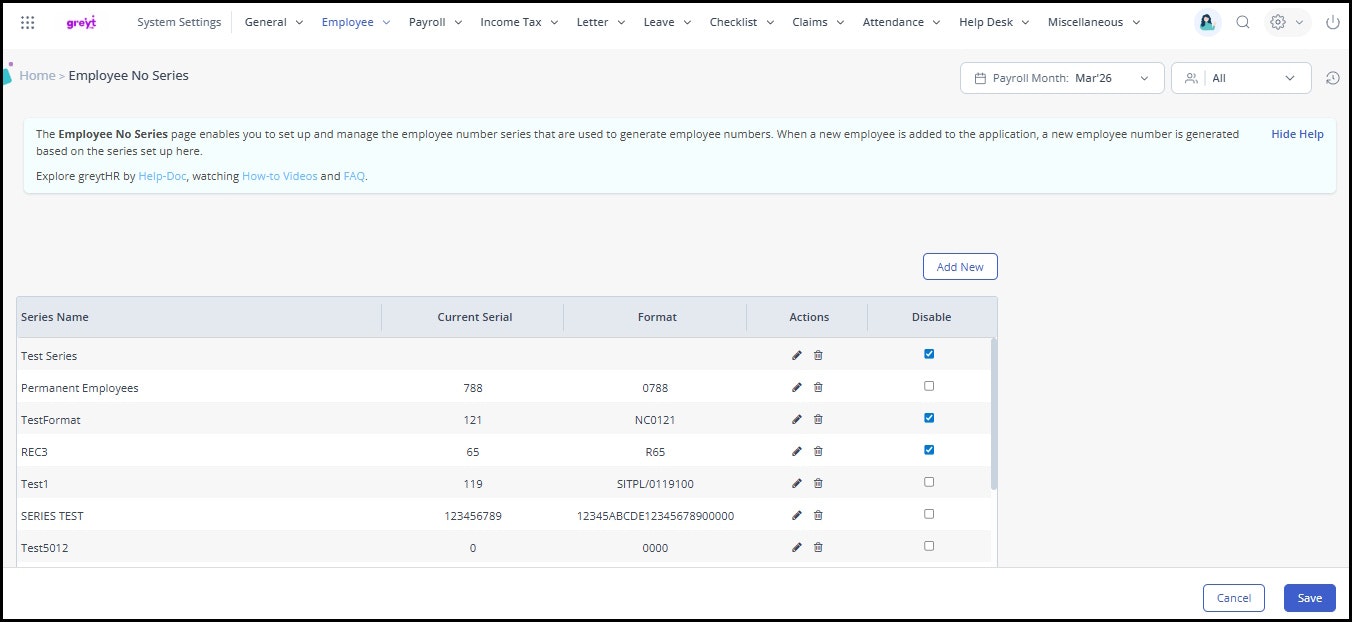The height and width of the screenshot is (622, 1352).
Task: Open the Income Tax menu
Action: pos(517,22)
